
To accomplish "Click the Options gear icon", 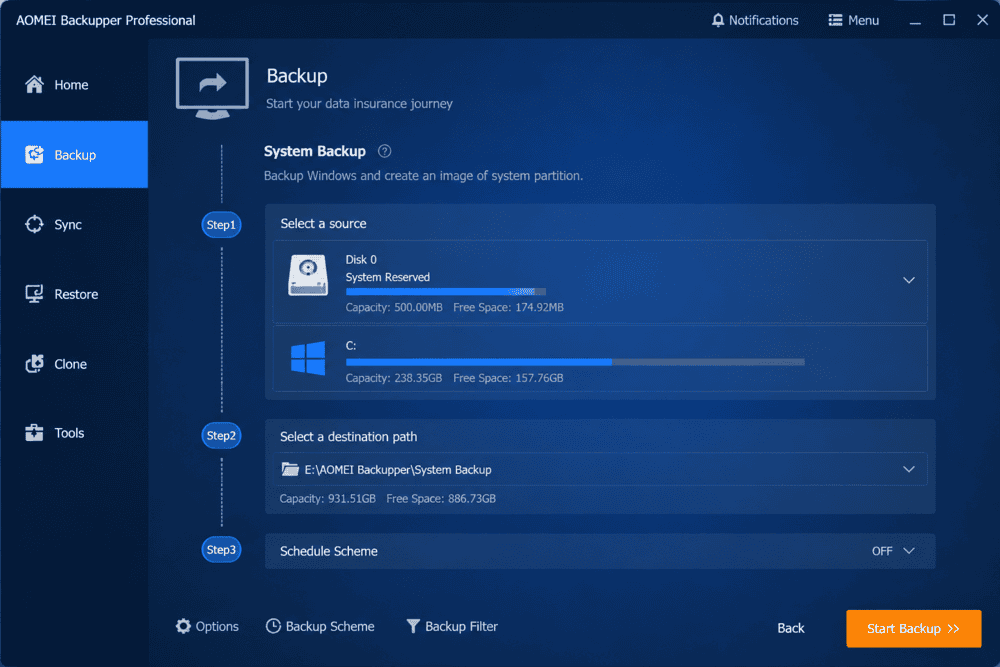I will coord(184,626).
